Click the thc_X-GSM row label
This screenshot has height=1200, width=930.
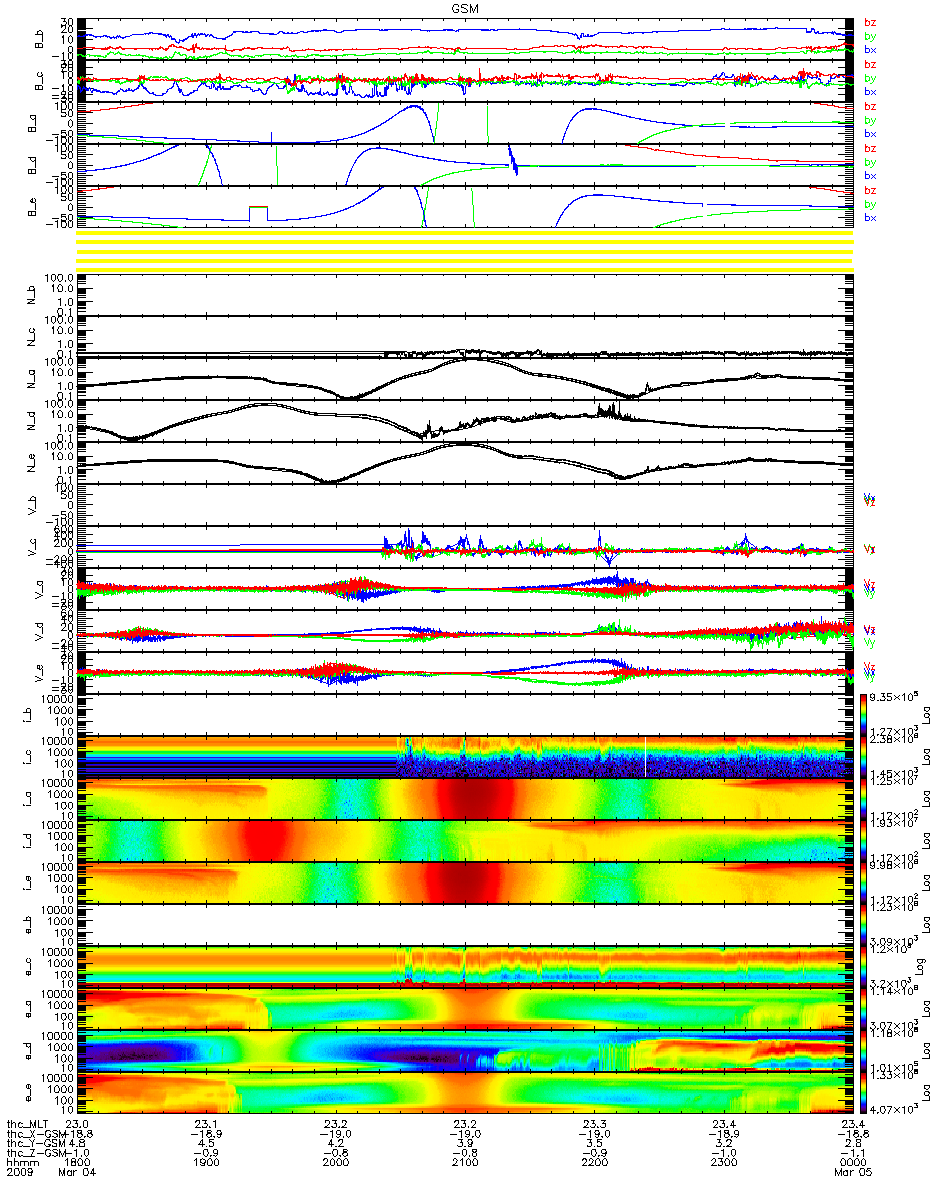(34, 1135)
